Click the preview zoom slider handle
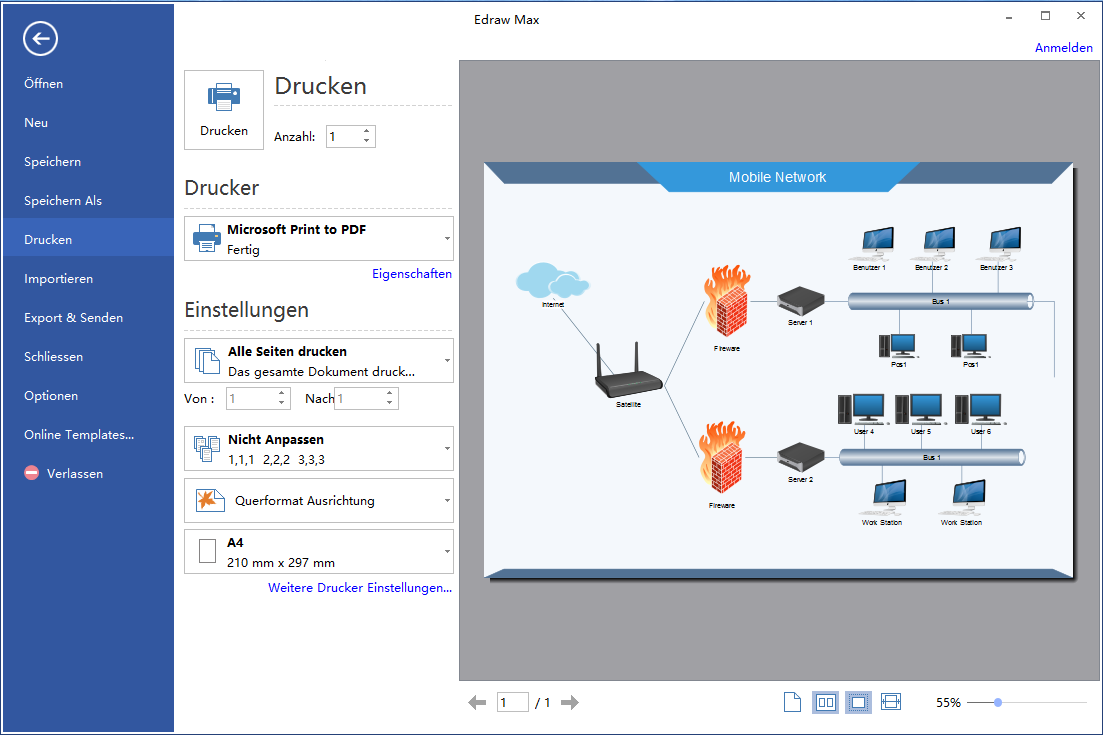 coord(997,702)
